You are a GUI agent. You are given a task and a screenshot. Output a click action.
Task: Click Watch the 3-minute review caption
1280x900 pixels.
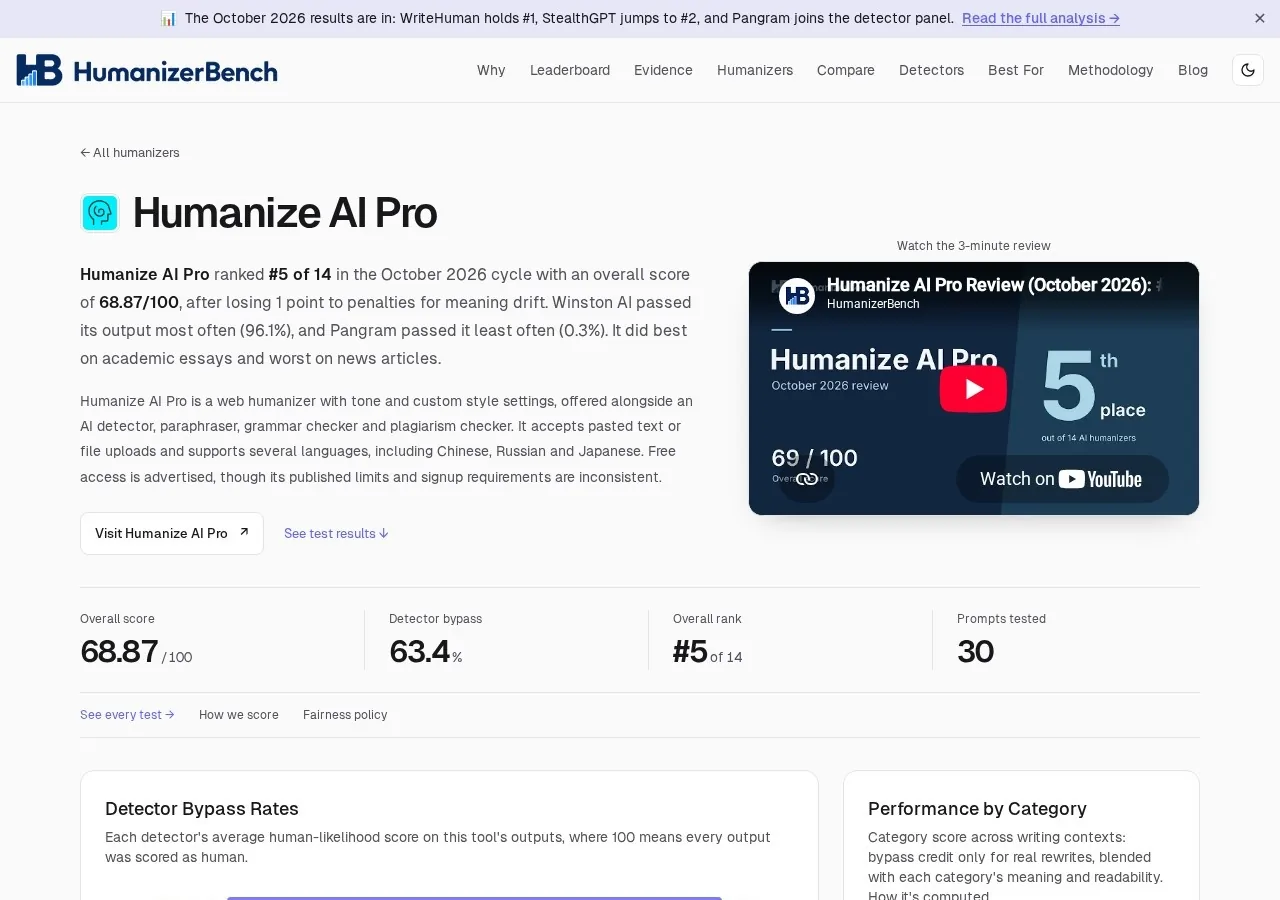974,246
